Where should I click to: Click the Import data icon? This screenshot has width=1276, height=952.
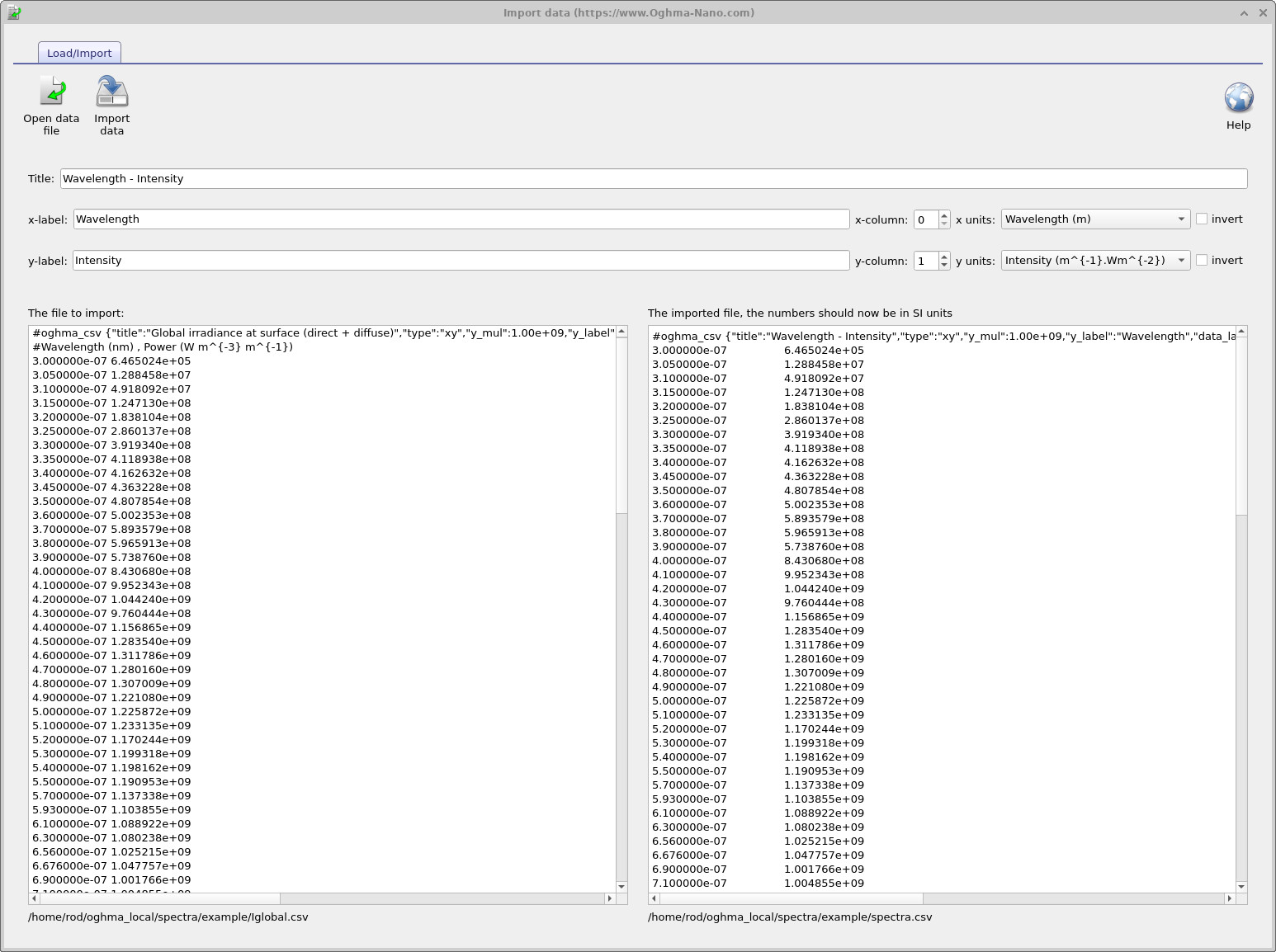(x=111, y=91)
